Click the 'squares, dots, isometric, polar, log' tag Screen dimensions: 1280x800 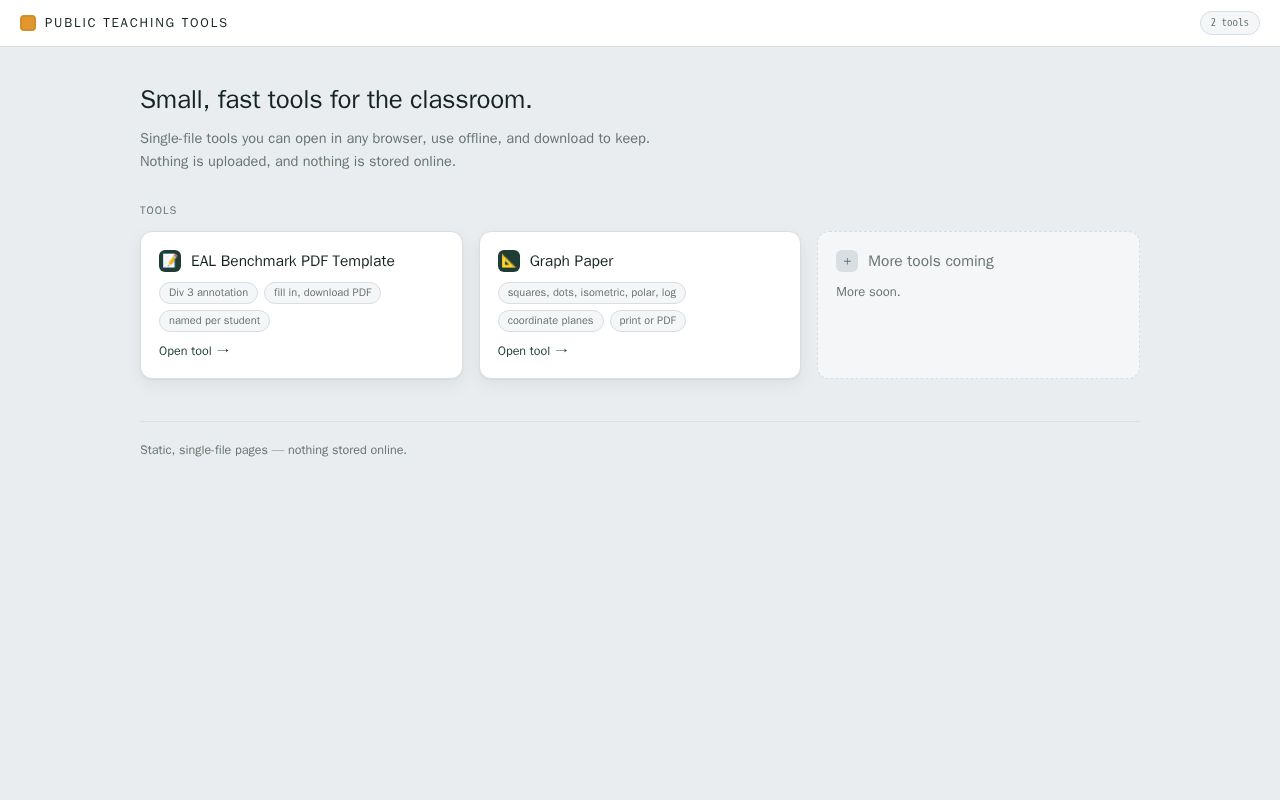click(x=592, y=293)
